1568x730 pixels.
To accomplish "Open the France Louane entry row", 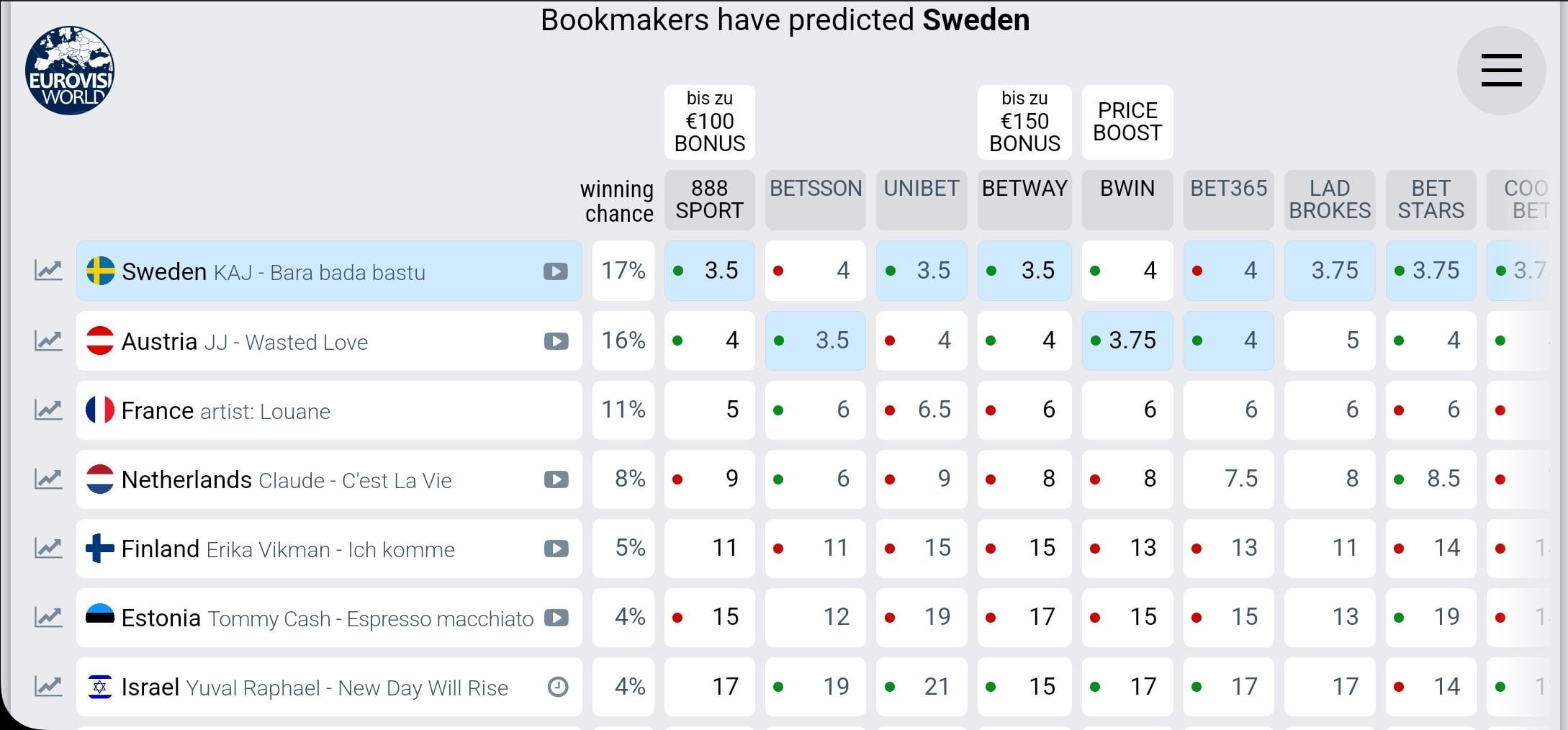I will (329, 410).
